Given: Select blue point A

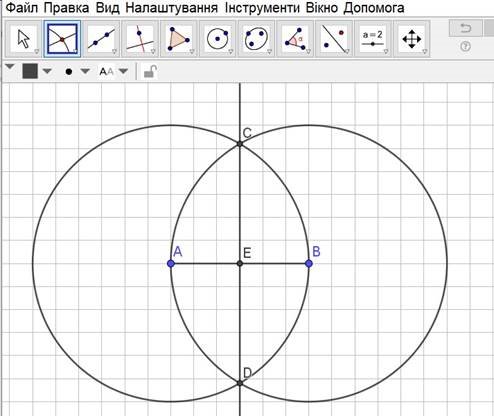Looking at the screenshot, I should tap(171, 264).
